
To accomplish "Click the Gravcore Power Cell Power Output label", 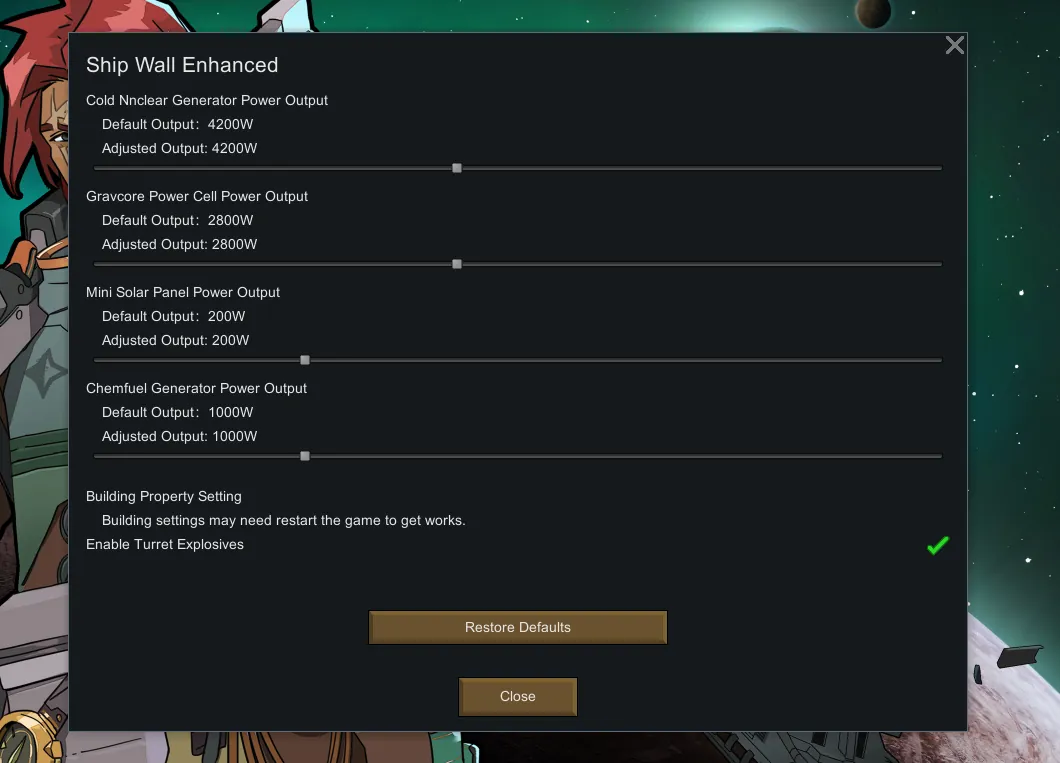I will click(197, 197).
